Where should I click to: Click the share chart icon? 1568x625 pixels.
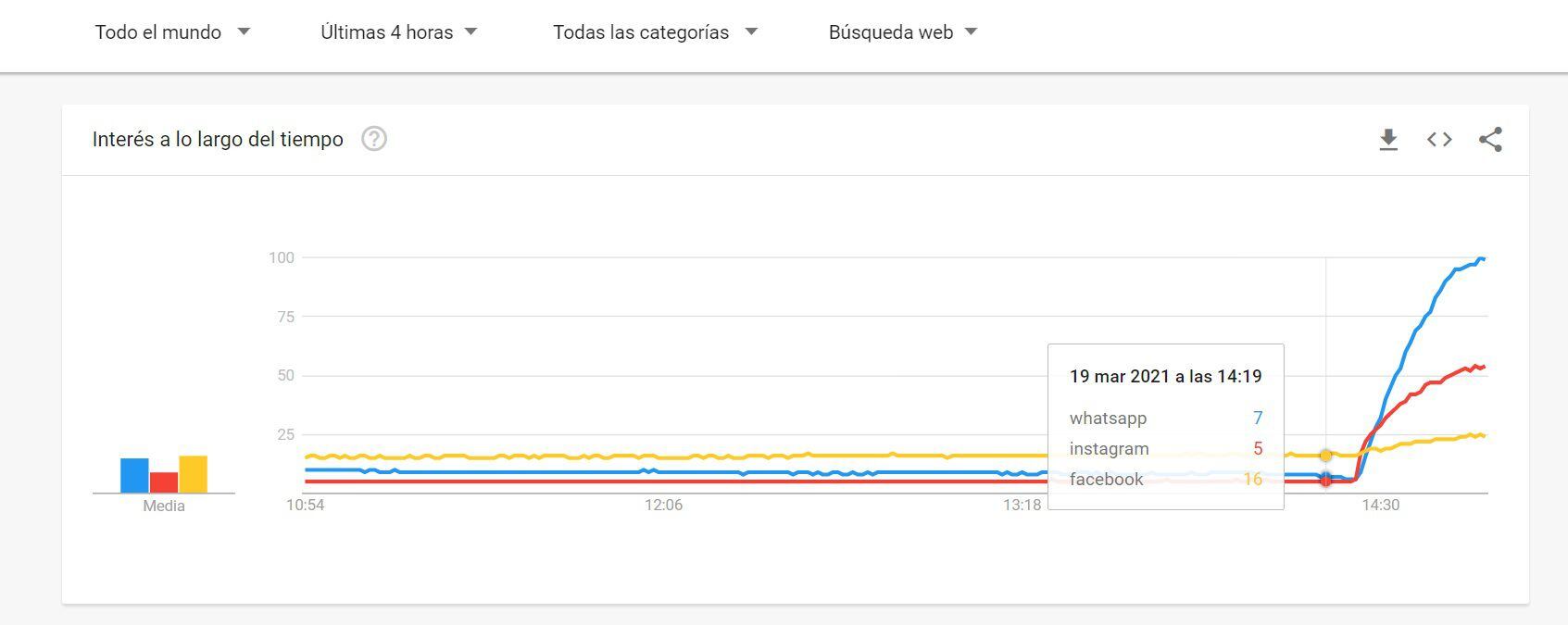tap(1490, 140)
